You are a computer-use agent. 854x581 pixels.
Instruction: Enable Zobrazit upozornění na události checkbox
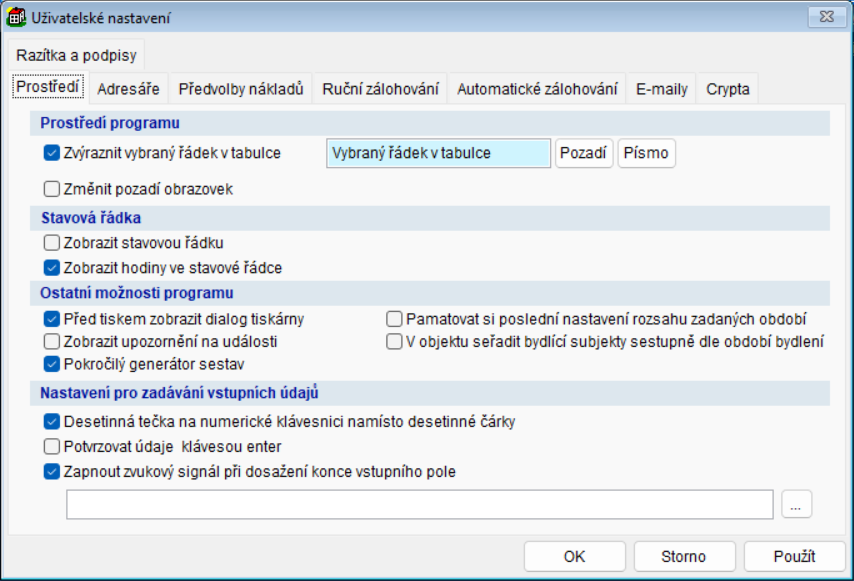pos(52,342)
